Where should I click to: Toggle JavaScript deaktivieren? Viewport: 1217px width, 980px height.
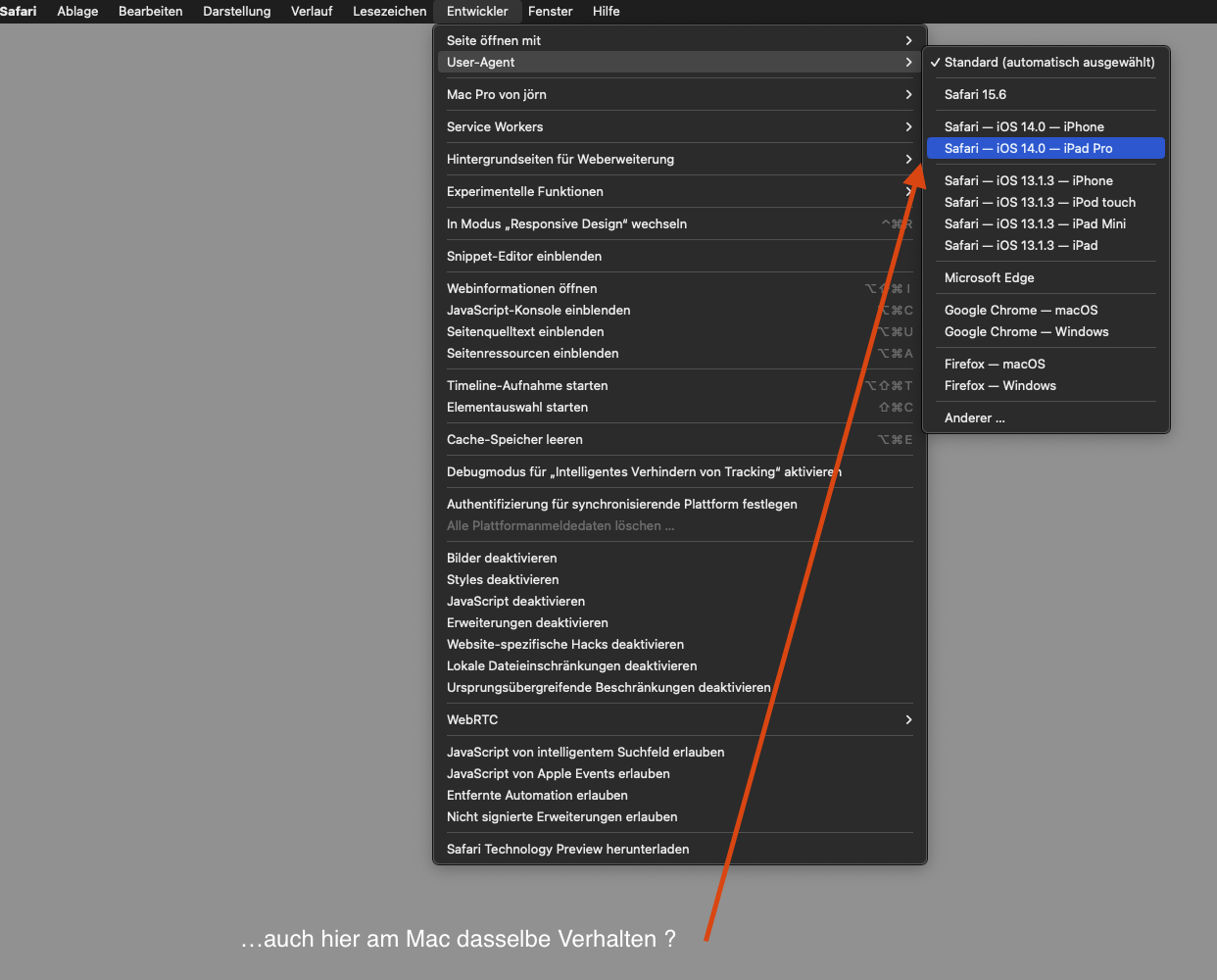click(x=680, y=601)
